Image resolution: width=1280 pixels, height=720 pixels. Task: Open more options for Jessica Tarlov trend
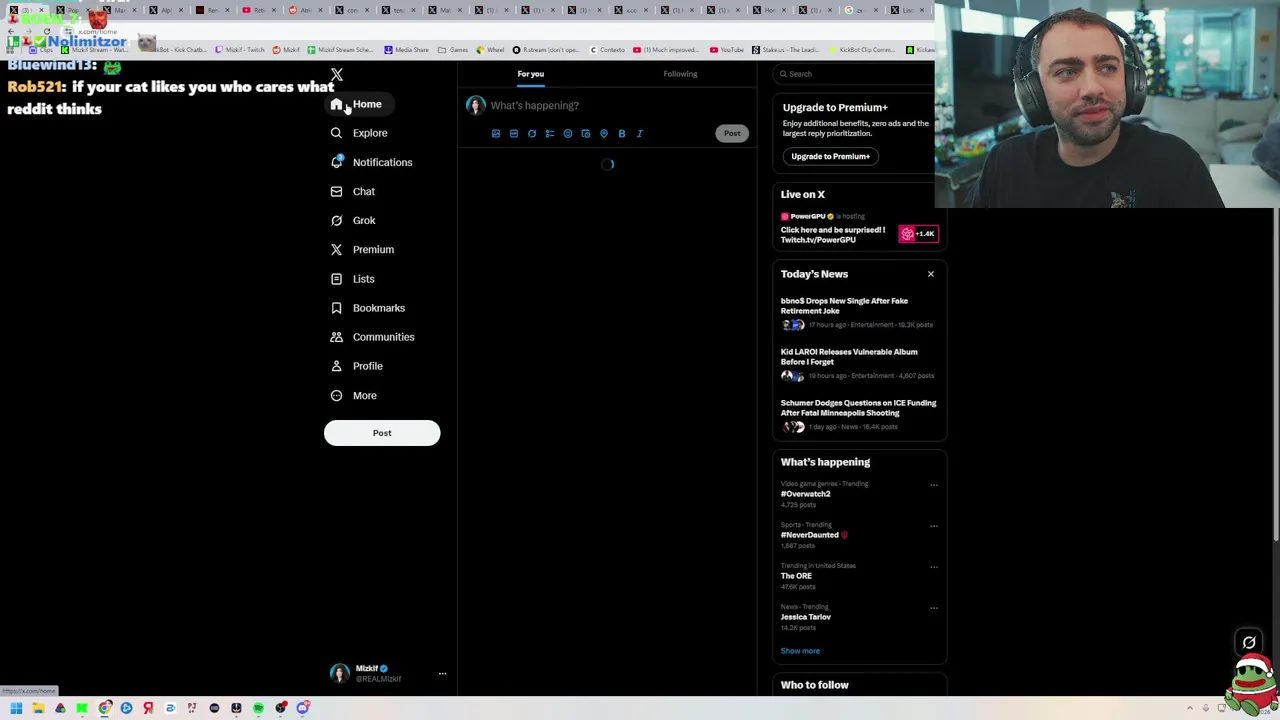coord(934,608)
